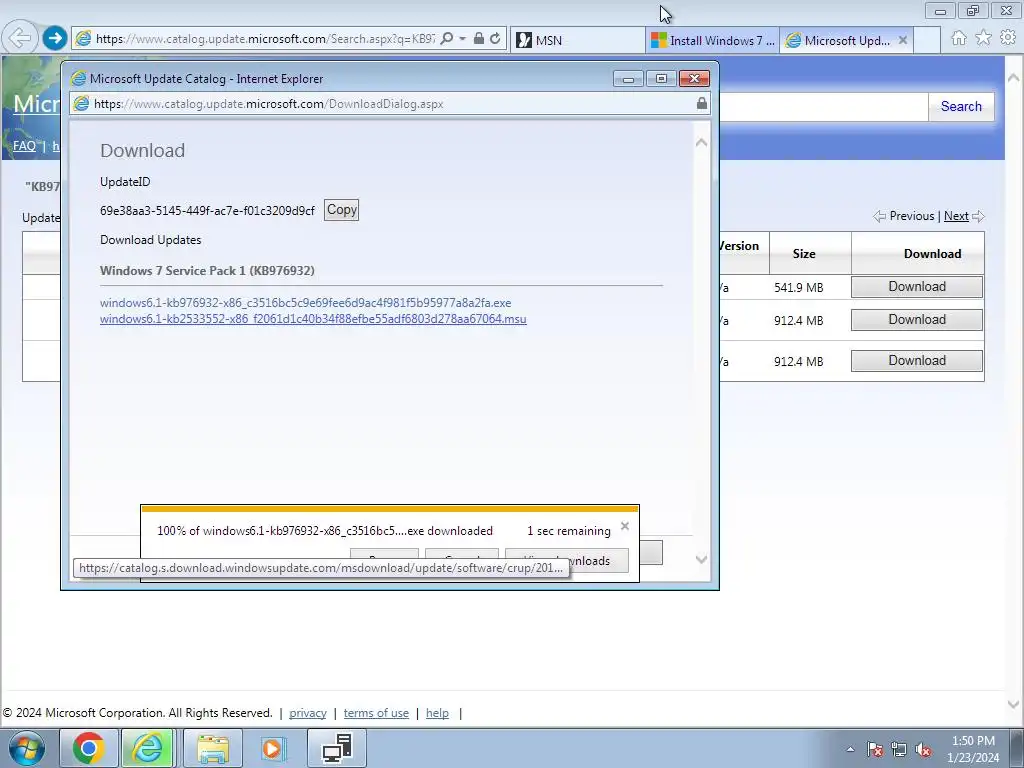
Task: Click the Internet Explorer icon in dialog title bar
Action: point(79,79)
